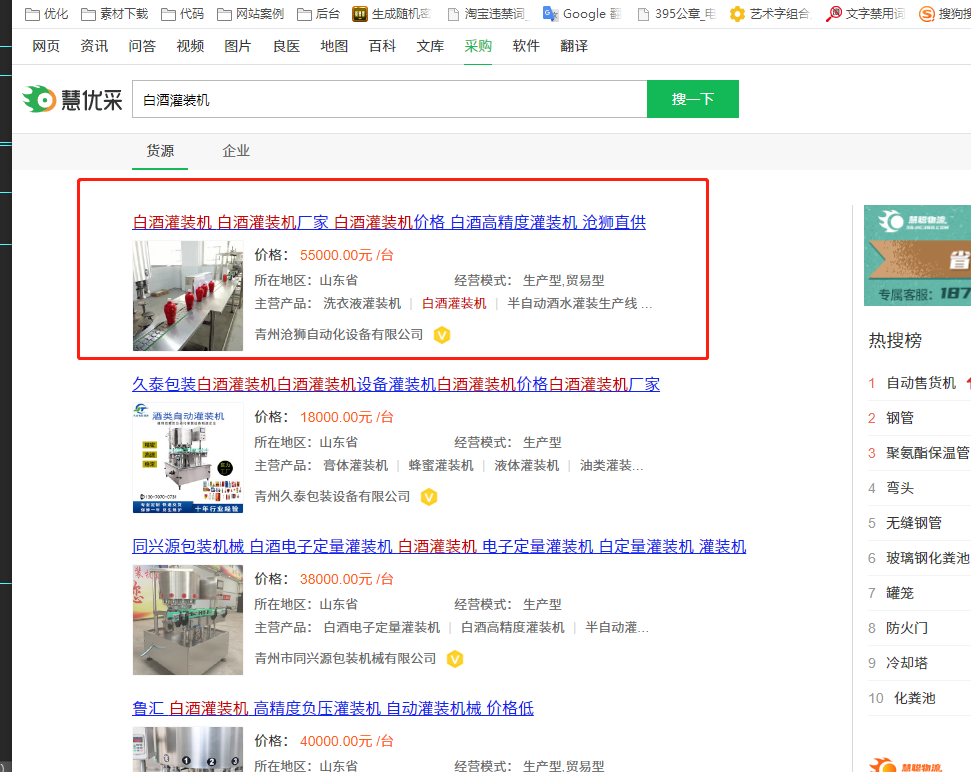The height and width of the screenshot is (772, 971).
Task: Click verified badge next to 青州久泰包装设备有限公司
Action: [429, 497]
